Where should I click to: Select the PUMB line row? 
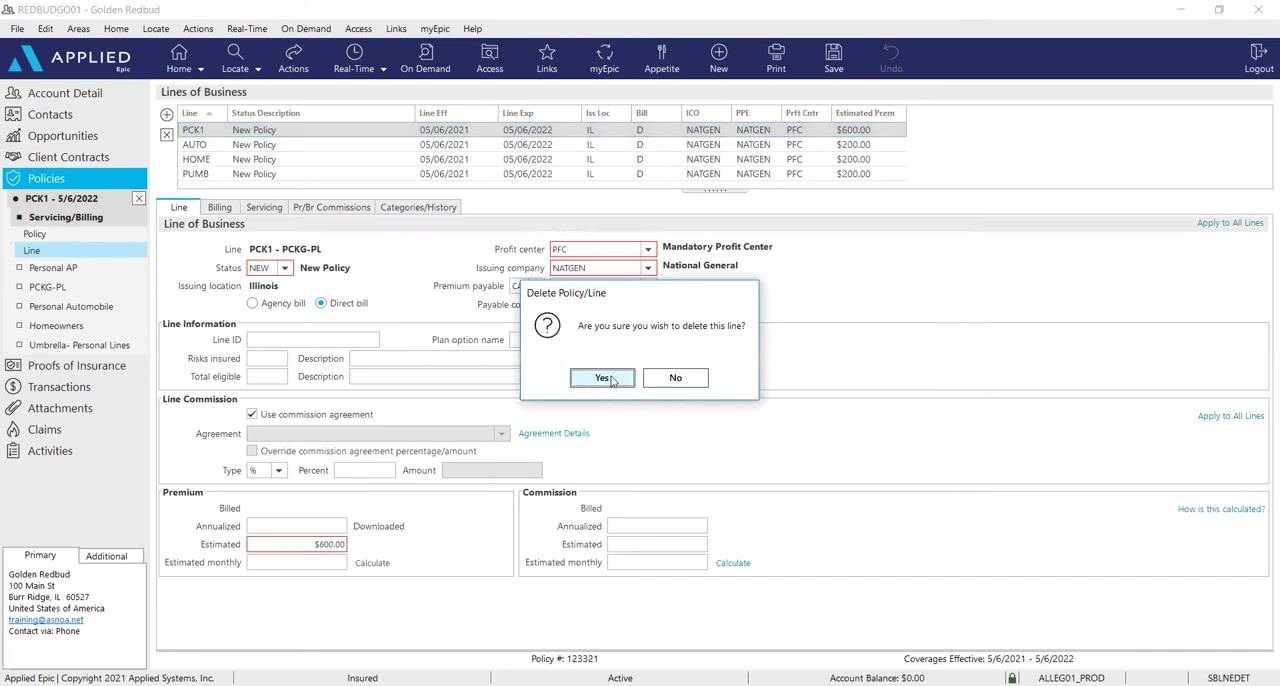coord(541,174)
